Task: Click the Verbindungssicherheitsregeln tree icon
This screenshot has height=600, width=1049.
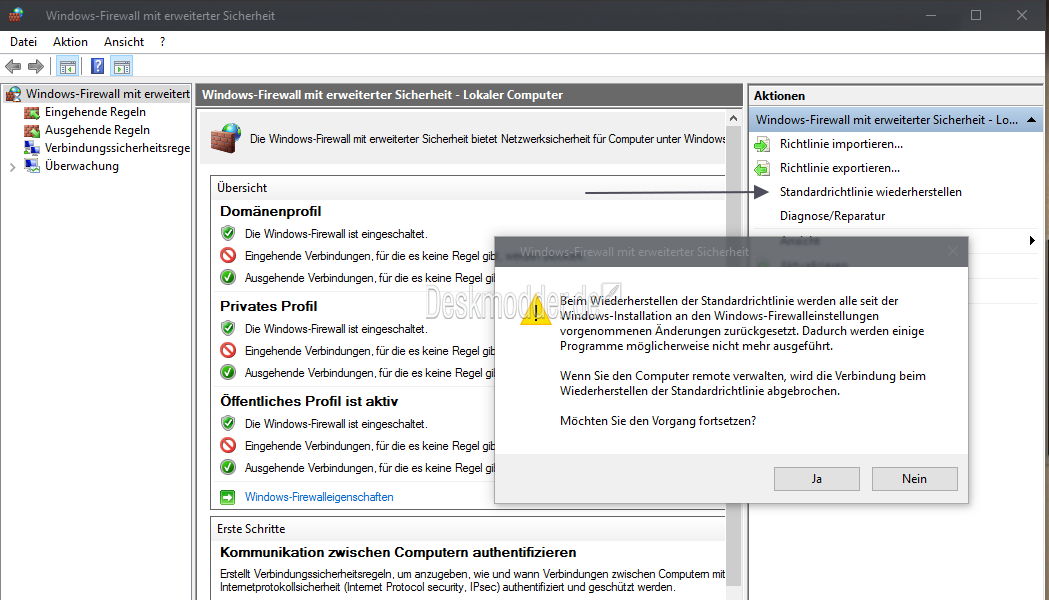Action: (x=31, y=148)
